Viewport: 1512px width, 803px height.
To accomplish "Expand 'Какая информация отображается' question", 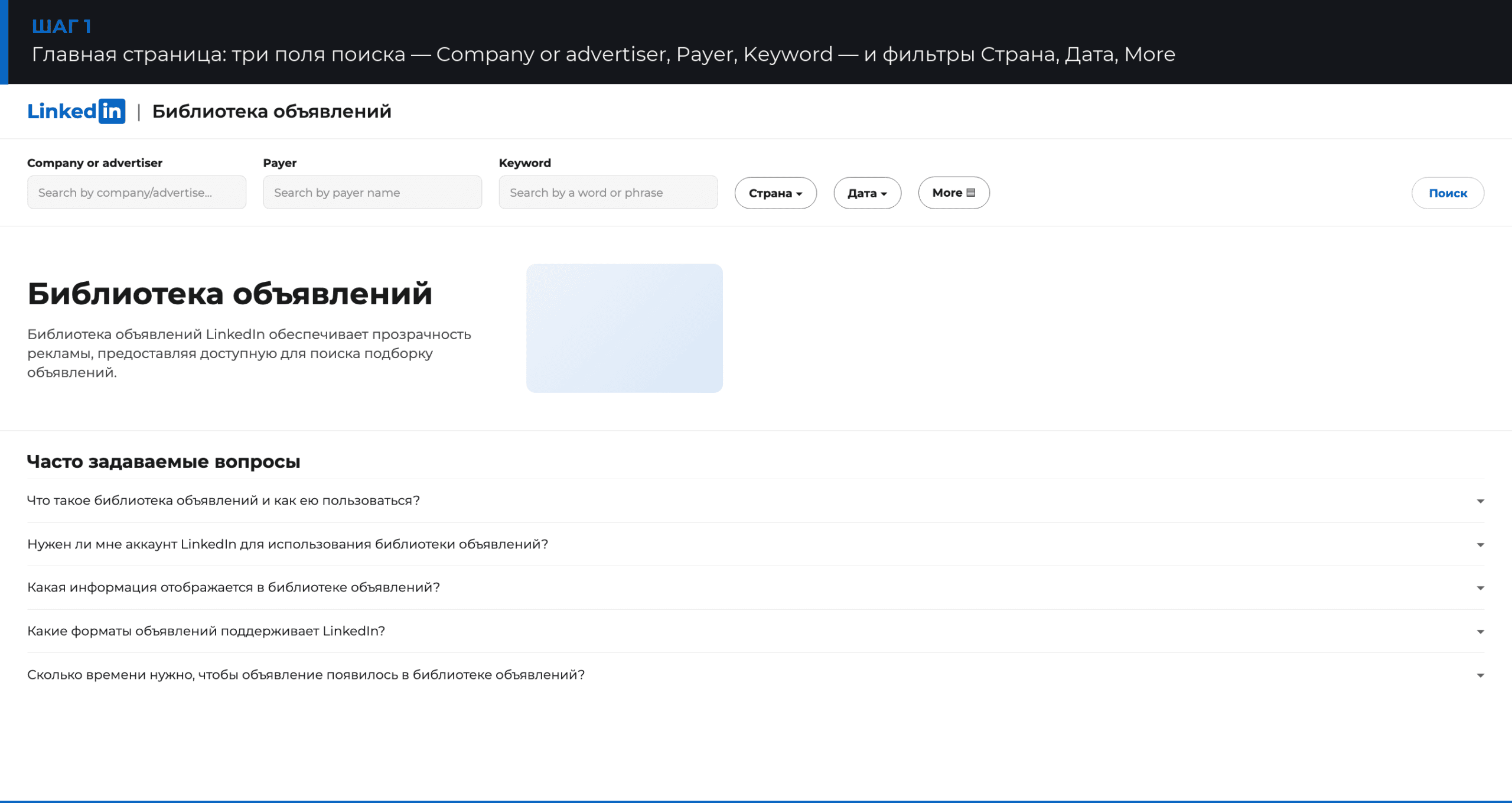I will pyautogui.click(x=755, y=587).
